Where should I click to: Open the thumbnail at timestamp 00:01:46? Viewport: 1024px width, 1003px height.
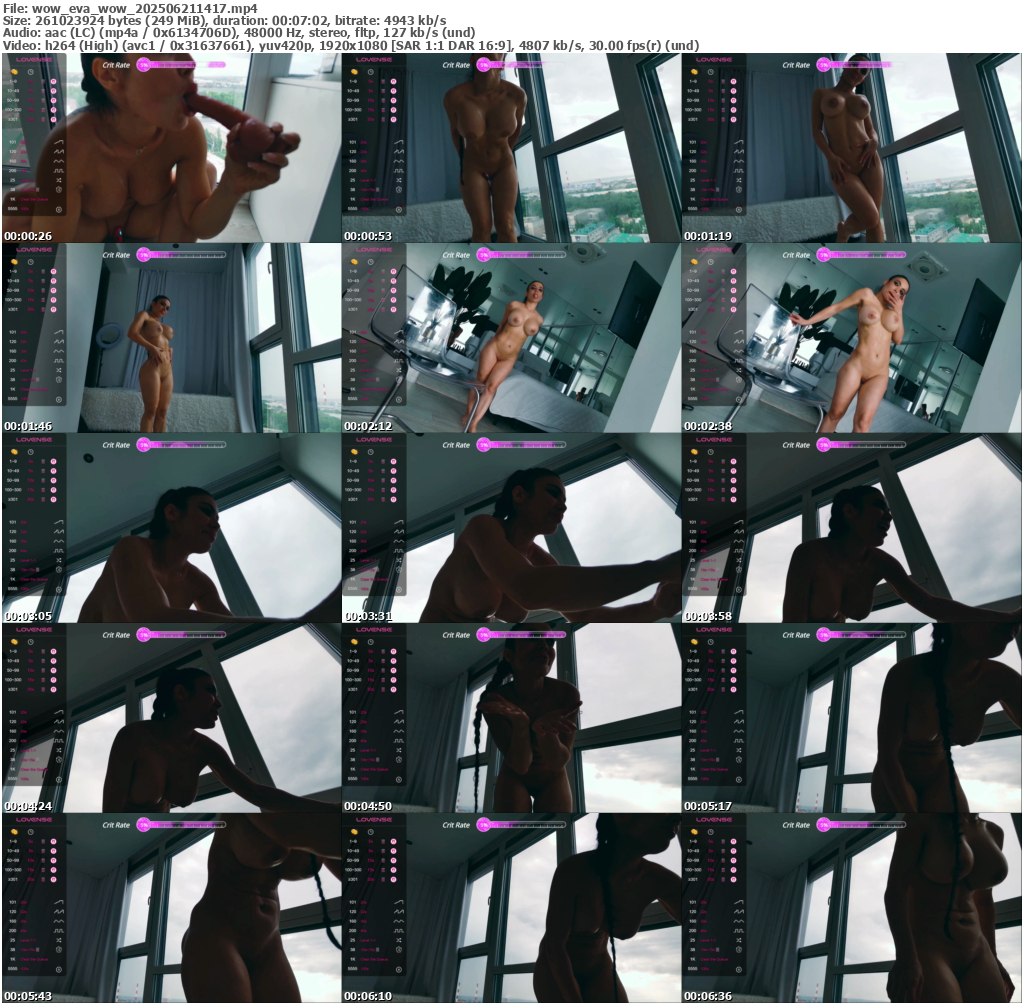pyautogui.click(x=171, y=338)
